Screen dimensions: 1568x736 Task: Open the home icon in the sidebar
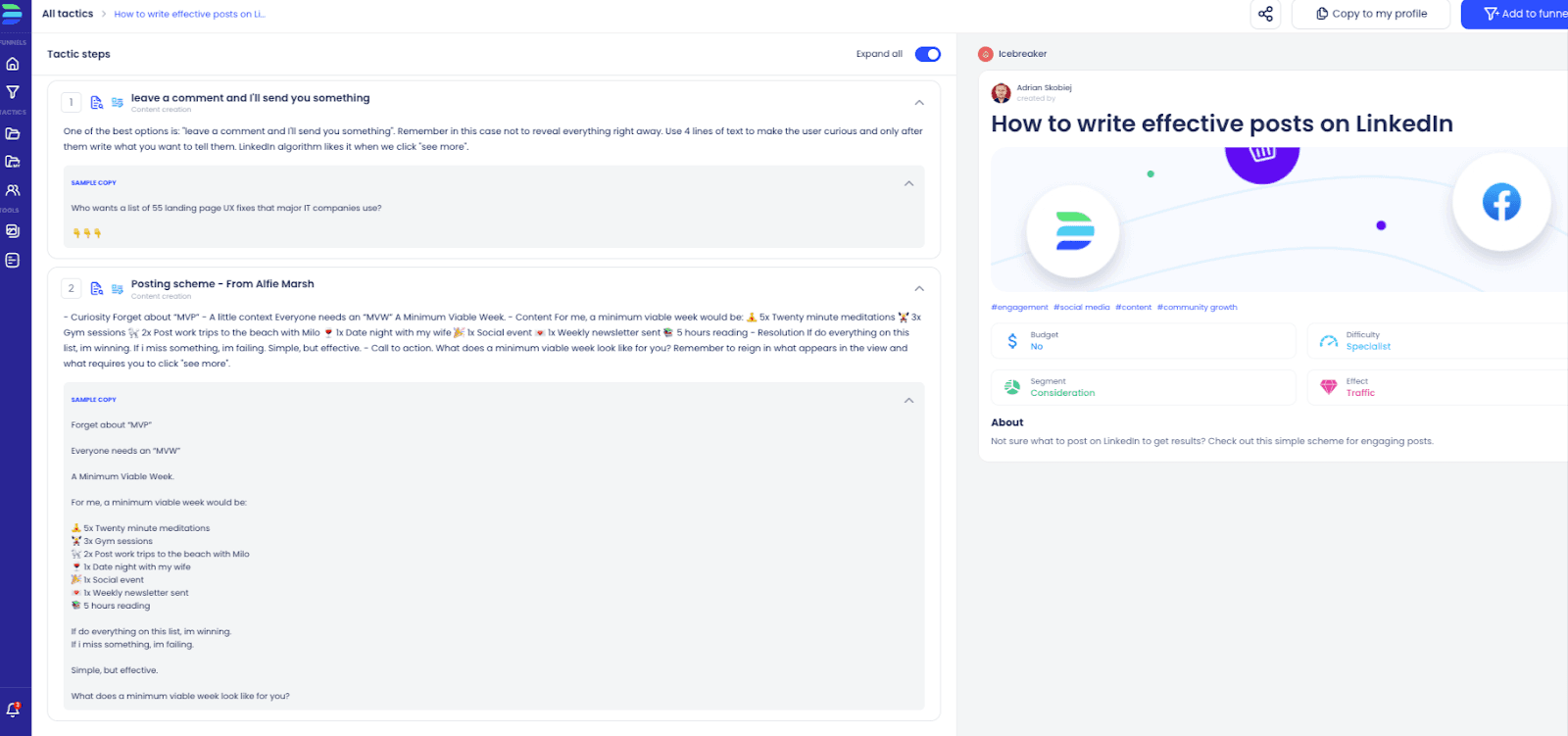click(x=13, y=64)
